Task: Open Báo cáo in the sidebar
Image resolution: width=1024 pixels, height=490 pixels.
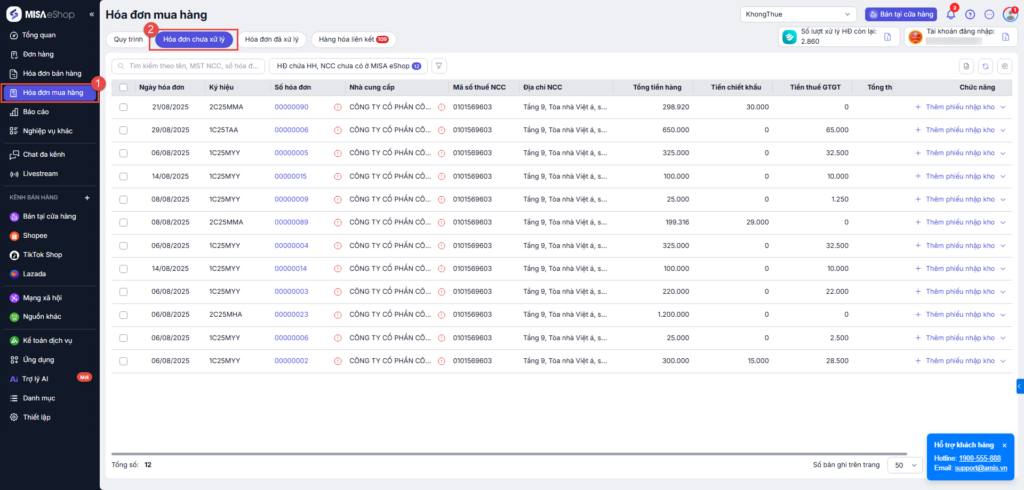Action: pos(36,112)
